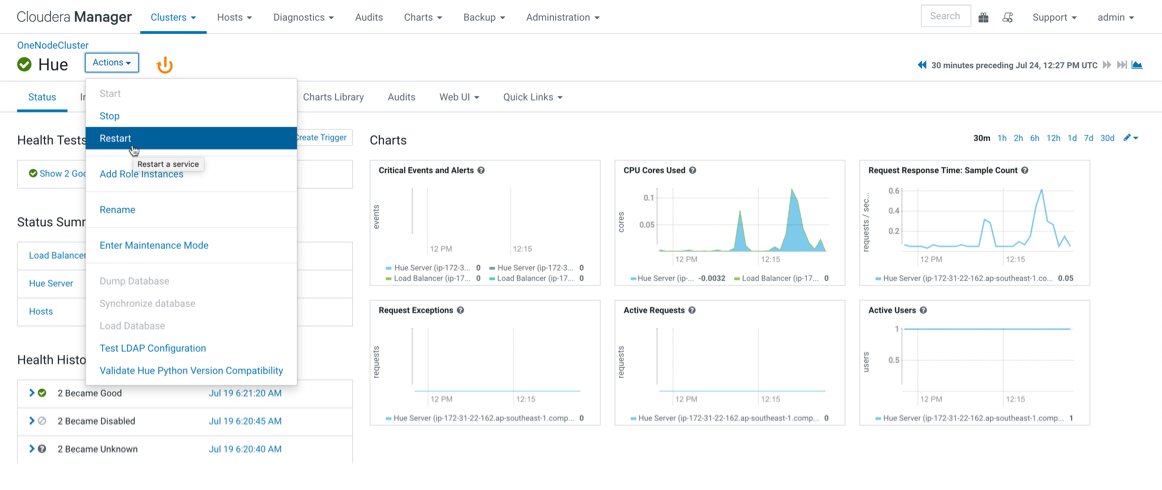Open the Web UI dropdown tab
The width and height of the screenshot is (1162, 490).
pos(459,97)
